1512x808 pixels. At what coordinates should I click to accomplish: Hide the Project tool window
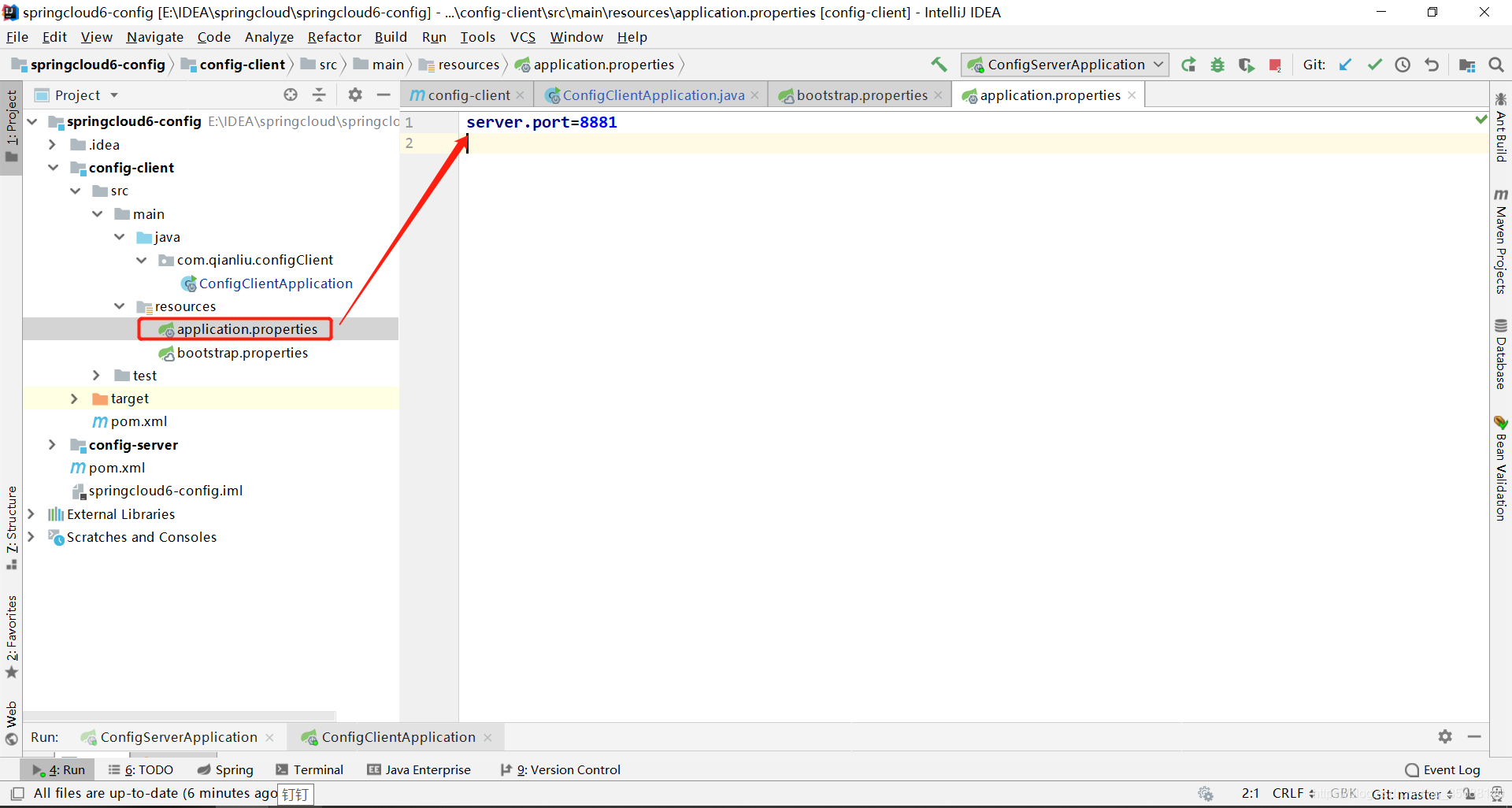point(384,95)
